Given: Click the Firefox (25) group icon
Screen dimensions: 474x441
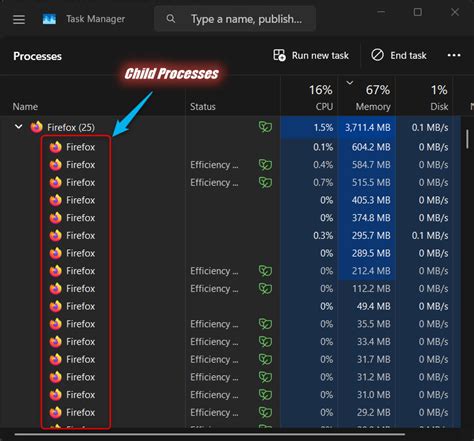Looking at the screenshot, I should click(37, 127).
